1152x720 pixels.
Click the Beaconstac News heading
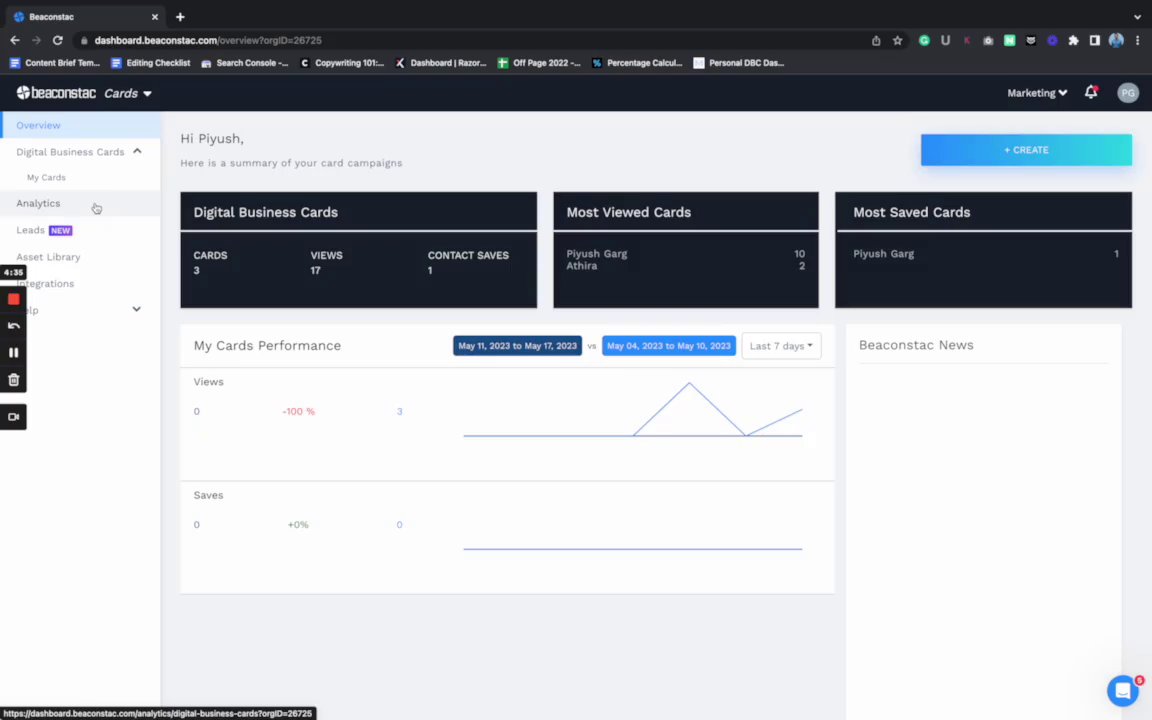916,345
